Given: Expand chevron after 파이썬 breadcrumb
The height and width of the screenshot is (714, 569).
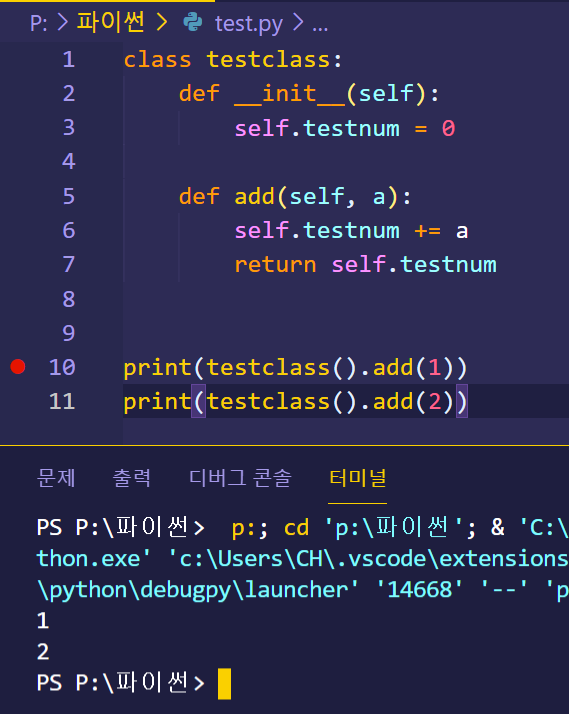Looking at the screenshot, I should [x=162, y=22].
